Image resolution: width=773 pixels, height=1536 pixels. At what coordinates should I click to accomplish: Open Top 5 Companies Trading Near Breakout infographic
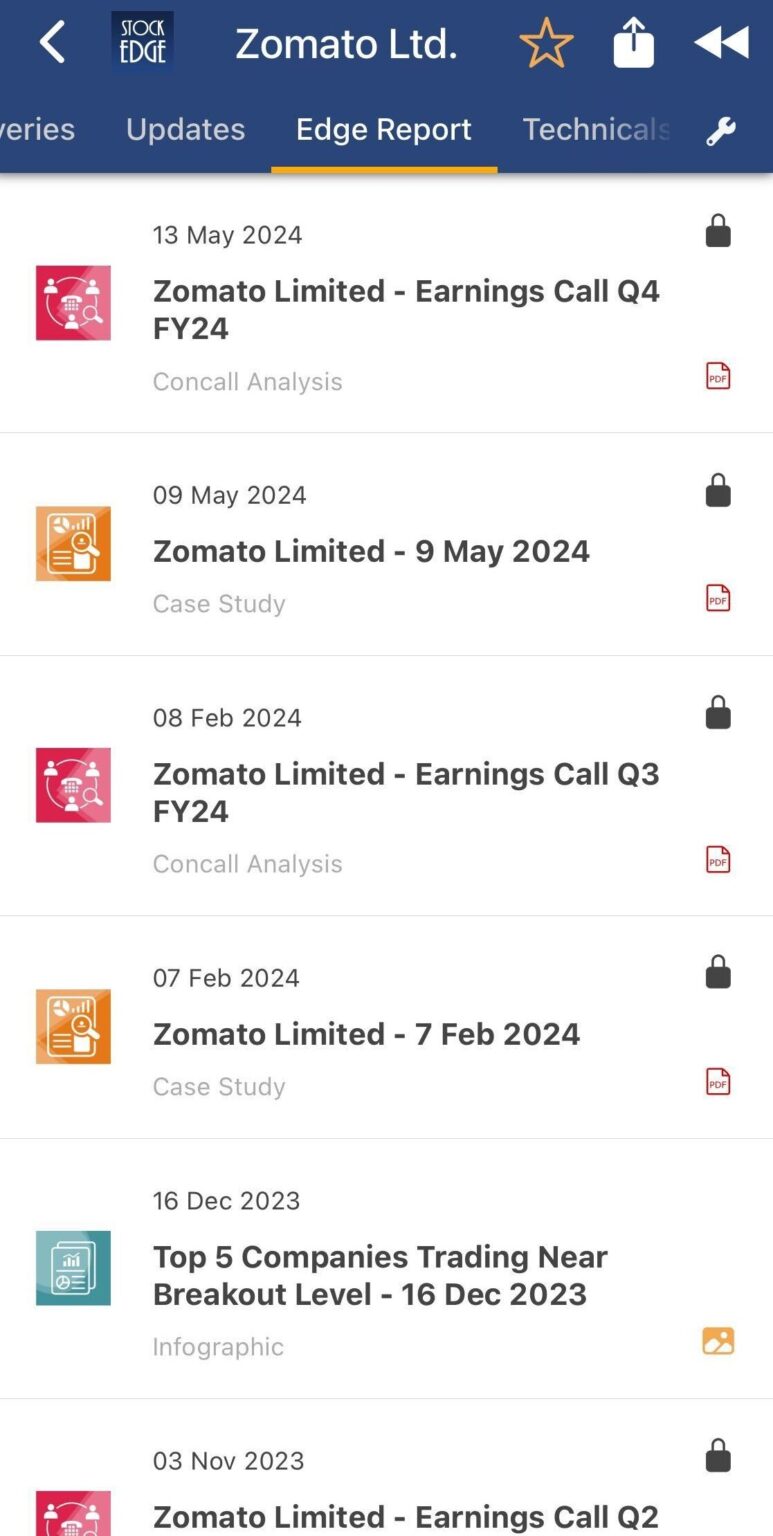(380, 1275)
